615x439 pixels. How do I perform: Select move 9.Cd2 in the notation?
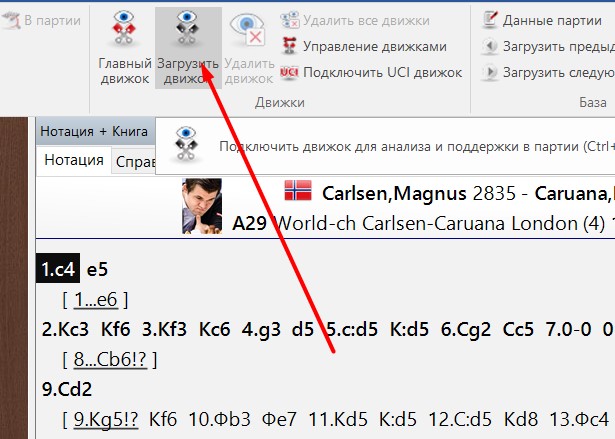click(x=67, y=389)
